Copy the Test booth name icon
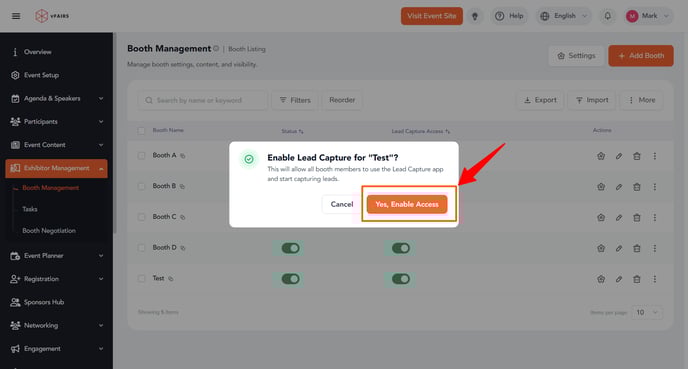Viewport: 688px width, 369px height. pos(171,279)
